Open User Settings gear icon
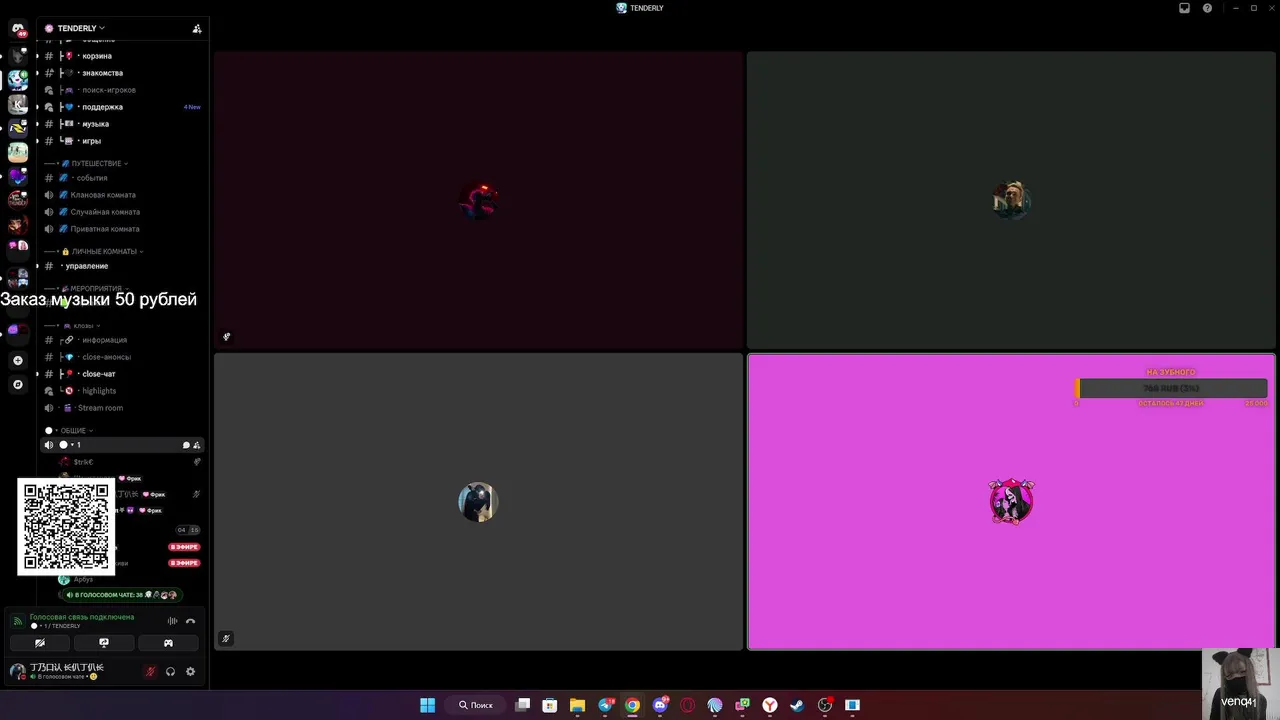The height and width of the screenshot is (720, 1280). click(190, 672)
